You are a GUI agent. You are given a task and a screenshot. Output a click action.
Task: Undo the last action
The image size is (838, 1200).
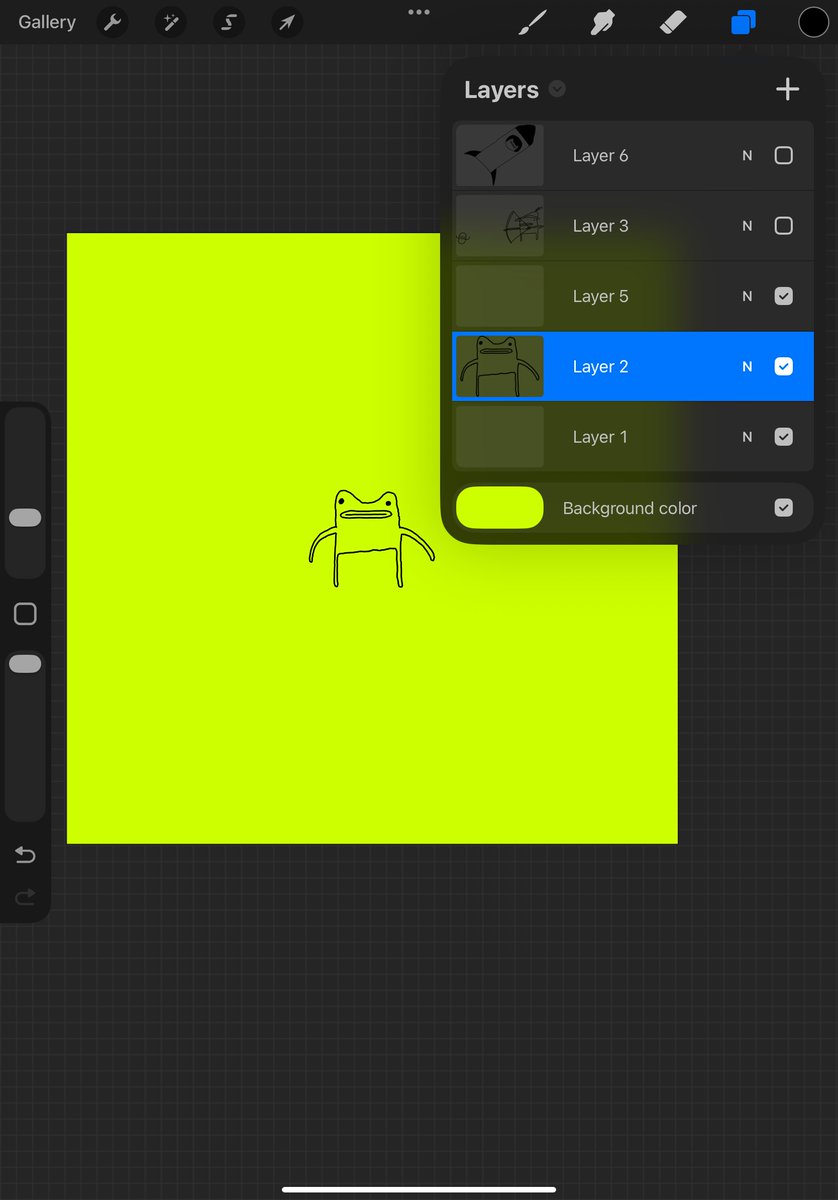tap(25, 855)
